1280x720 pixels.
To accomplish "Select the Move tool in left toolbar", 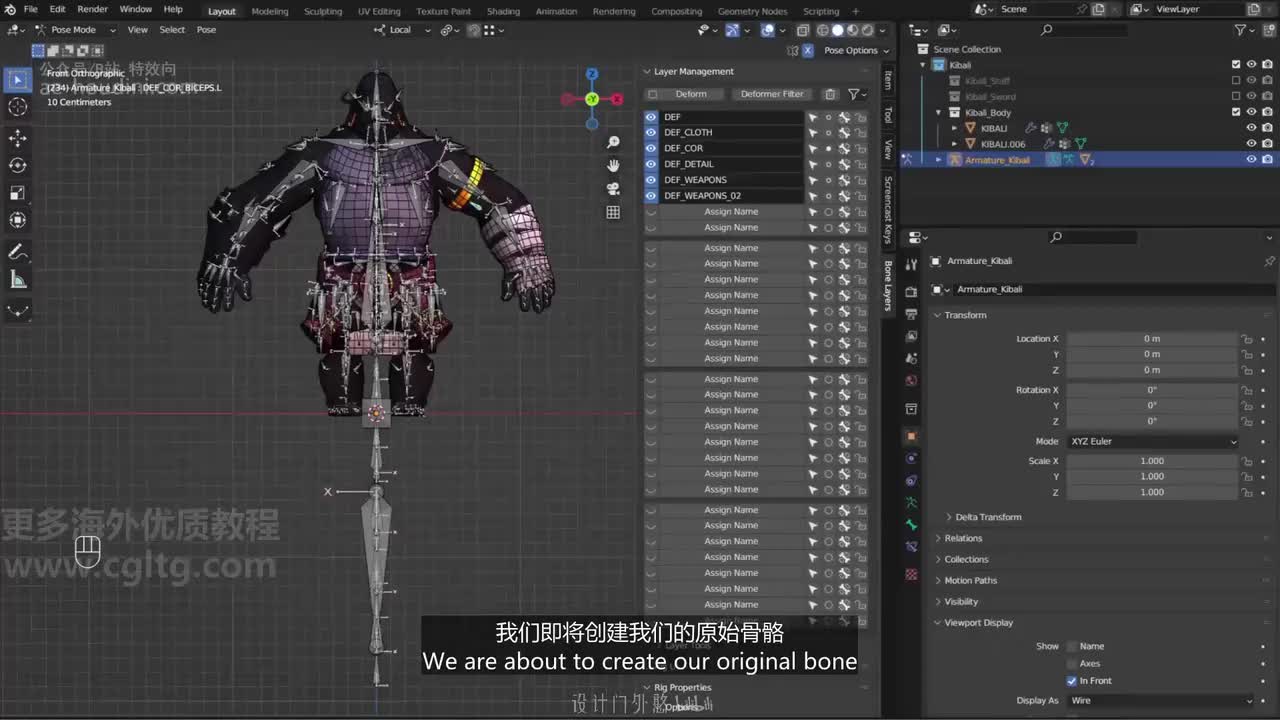I will (x=18, y=137).
